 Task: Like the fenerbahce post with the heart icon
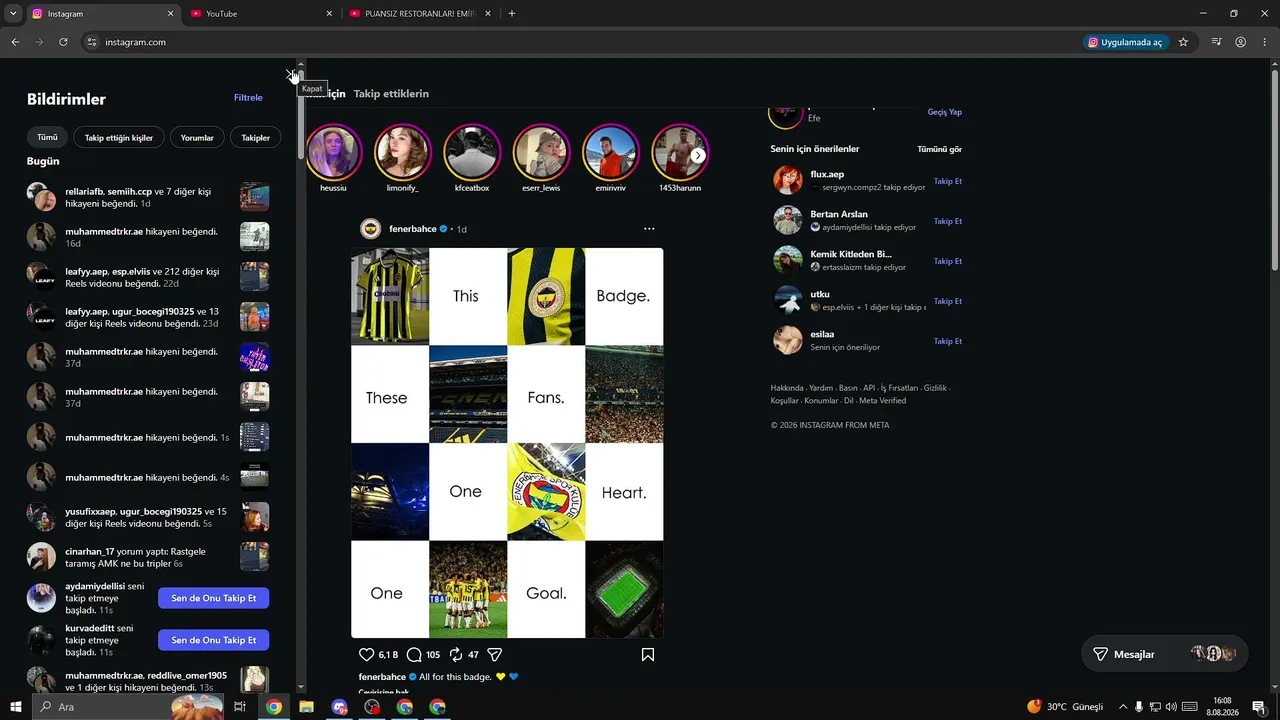tap(366, 655)
